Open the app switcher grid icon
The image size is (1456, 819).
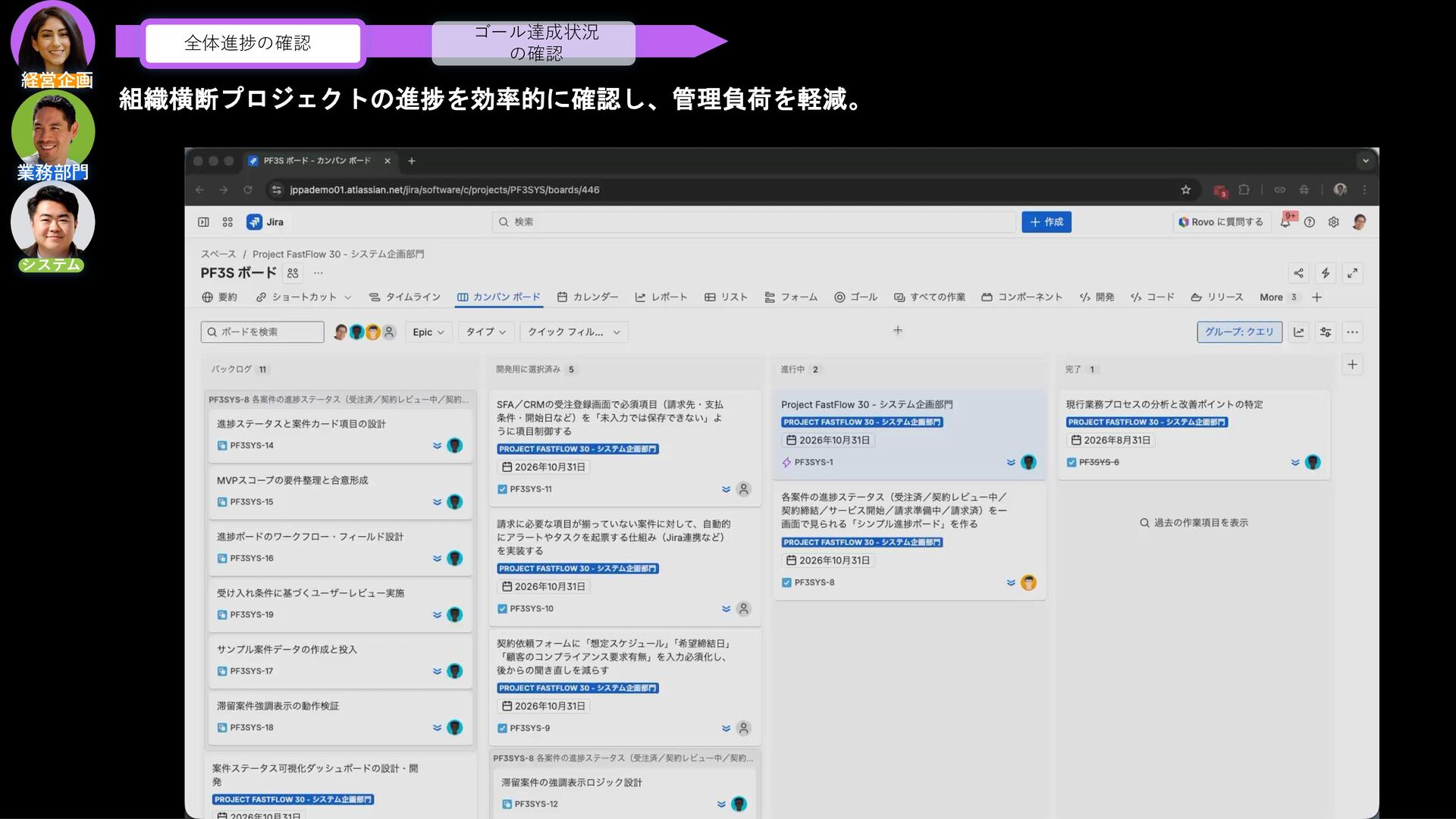[x=227, y=222]
